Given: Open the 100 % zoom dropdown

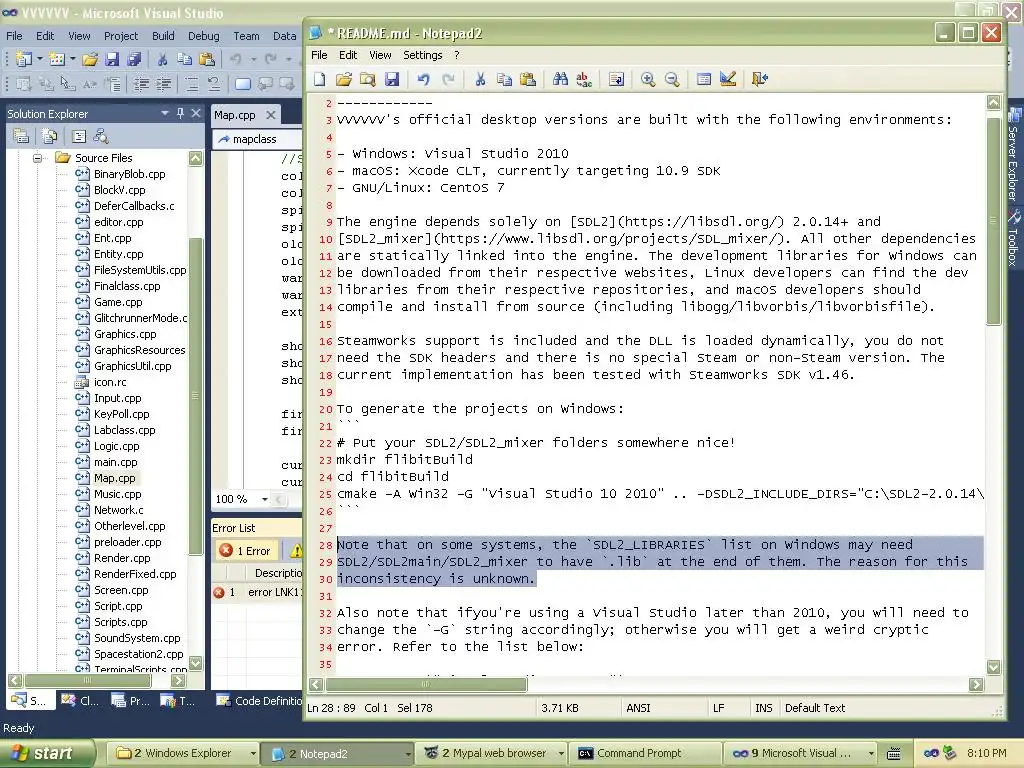Looking at the screenshot, I should pyautogui.click(x=264, y=499).
